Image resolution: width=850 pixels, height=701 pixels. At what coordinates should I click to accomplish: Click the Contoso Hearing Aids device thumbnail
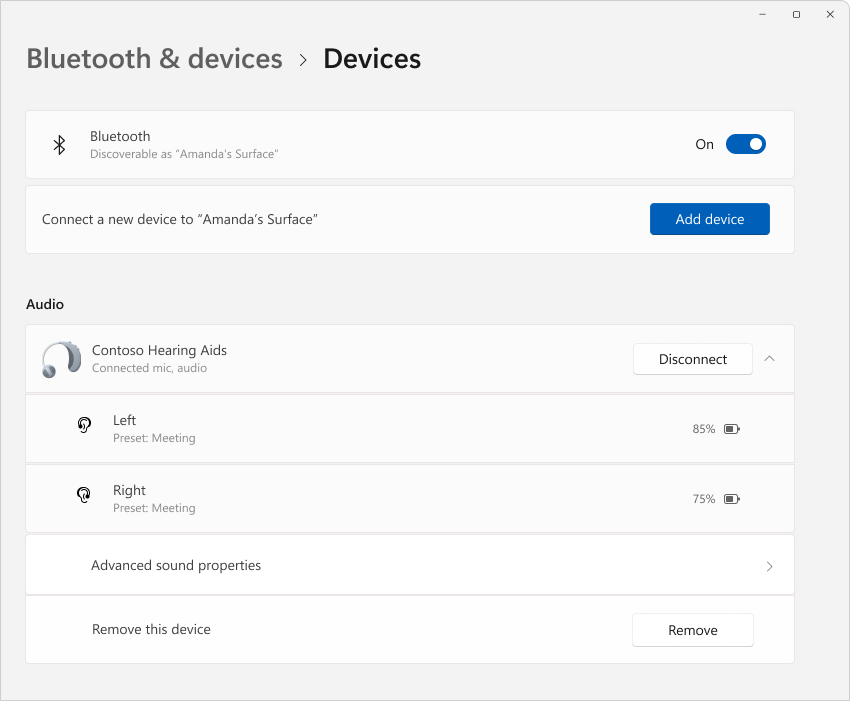pyautogui.click(x=61, y=359)
